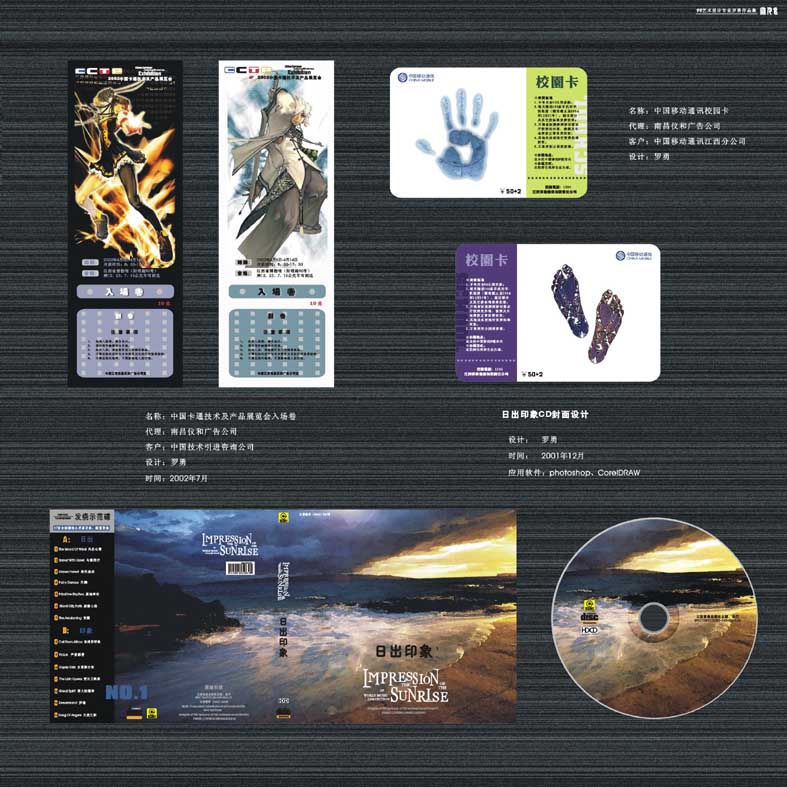Image resolution: width=787 pixels, height=787 pixels.
Task: Click black 日出印象 title on CD front cover
Action: pos(404,651)
